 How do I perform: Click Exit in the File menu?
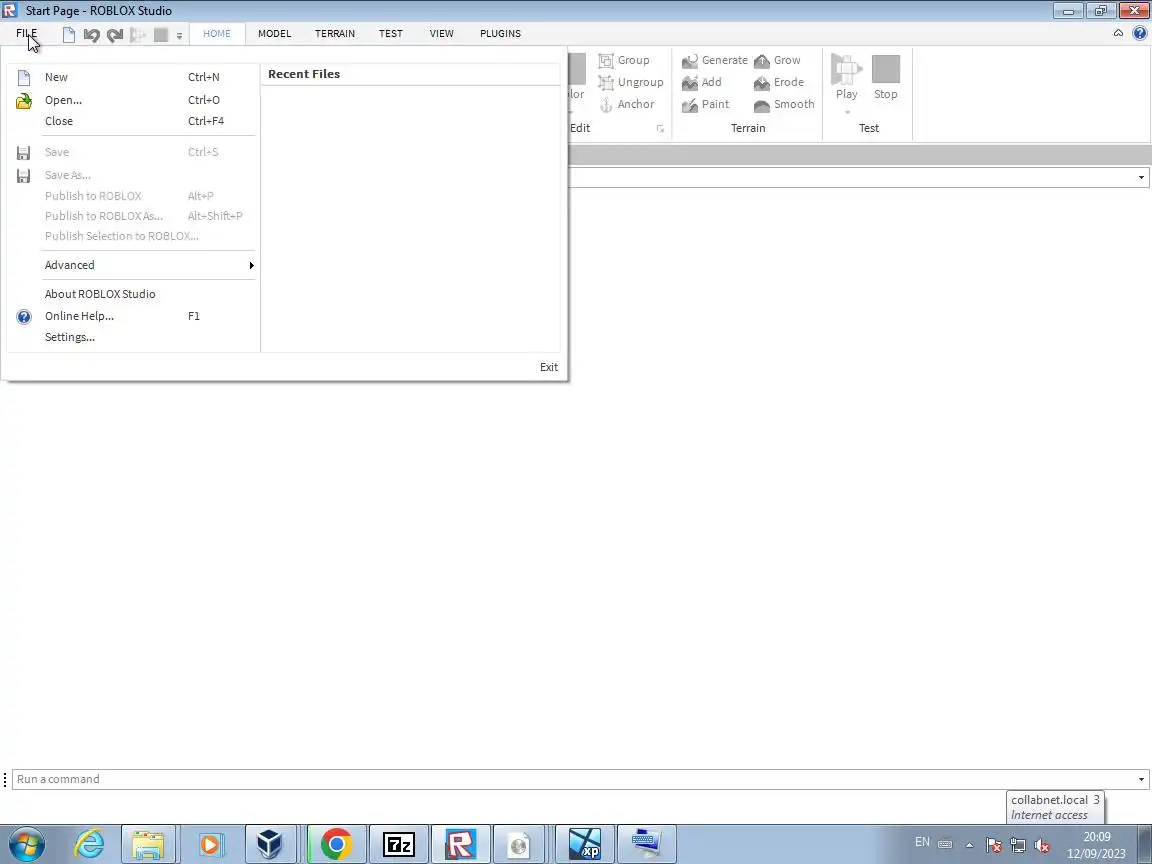point(549,367)
